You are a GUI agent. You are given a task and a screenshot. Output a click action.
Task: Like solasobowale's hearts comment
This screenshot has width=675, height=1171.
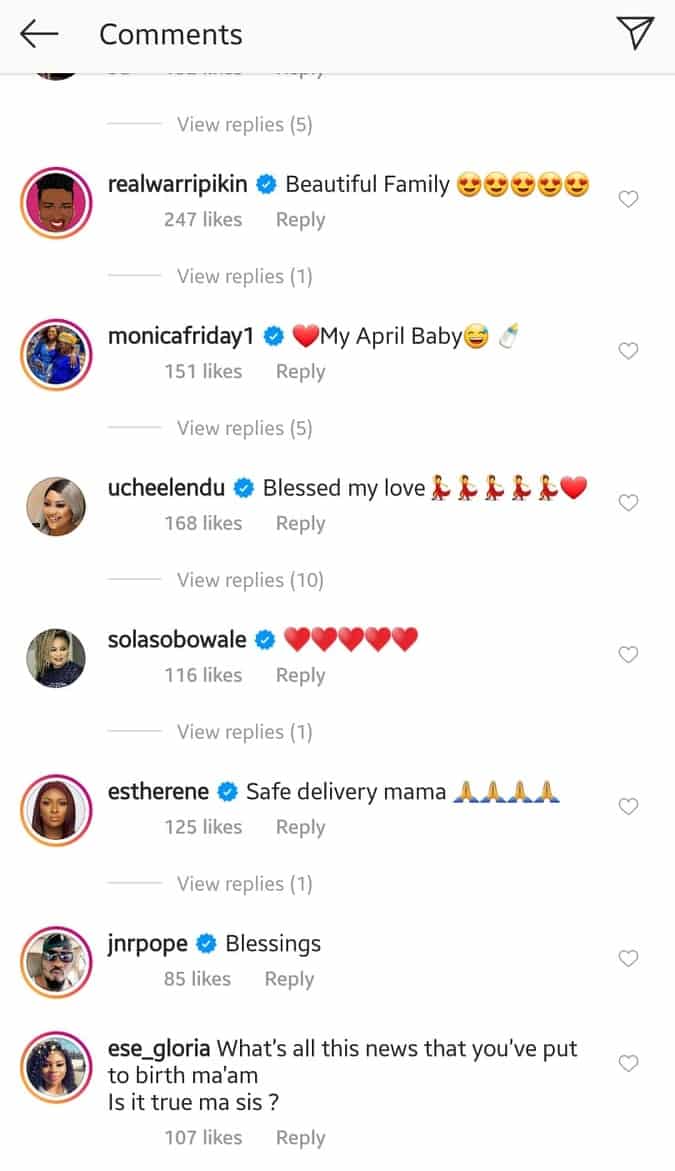click(x=628, y=655)
